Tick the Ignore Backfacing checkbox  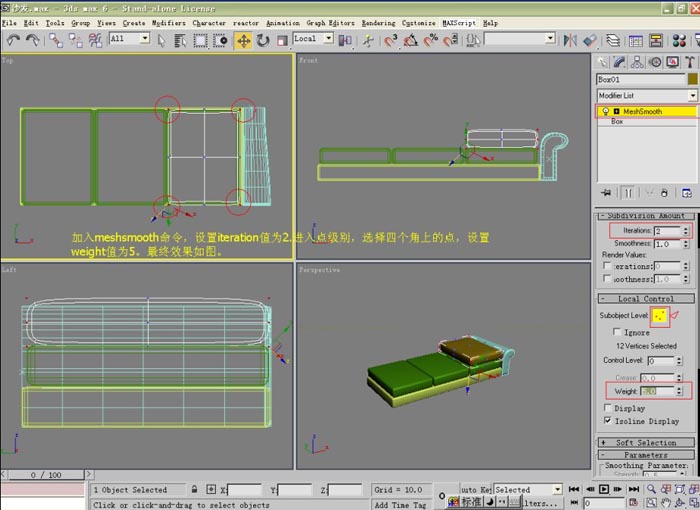617,332
